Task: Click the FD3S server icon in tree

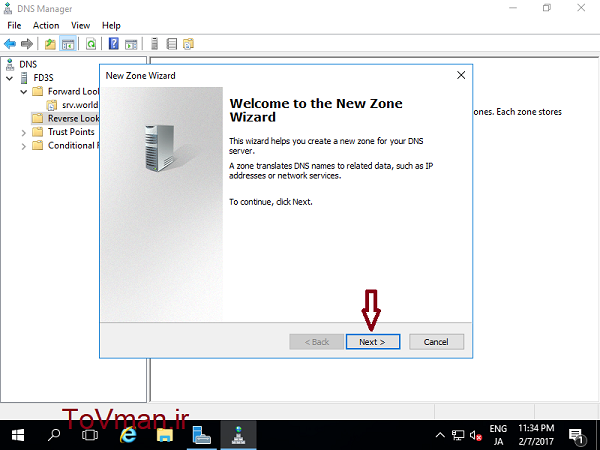Action: (24, 78)
